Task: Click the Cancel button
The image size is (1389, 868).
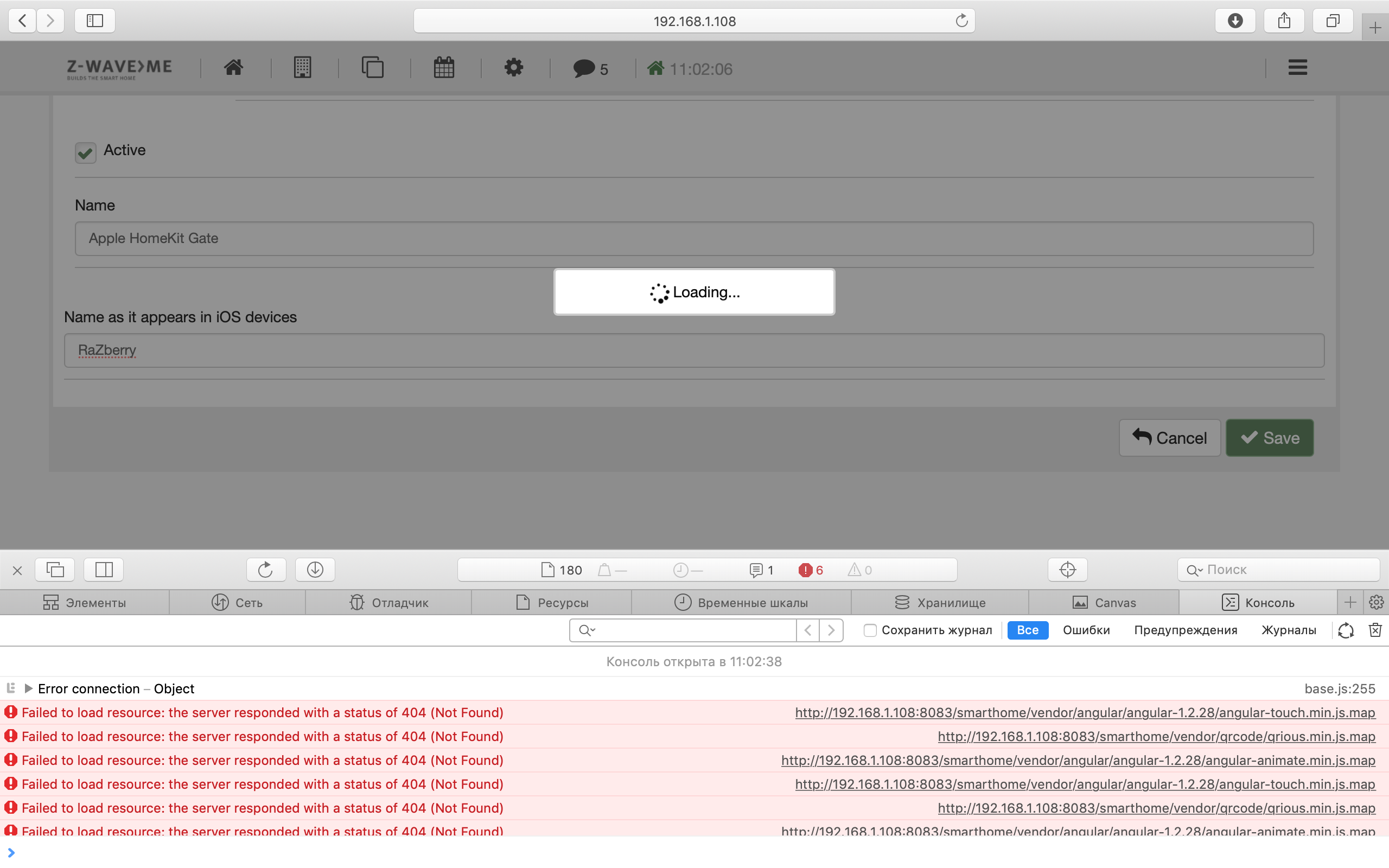Action: click(x=1169, y=438)
